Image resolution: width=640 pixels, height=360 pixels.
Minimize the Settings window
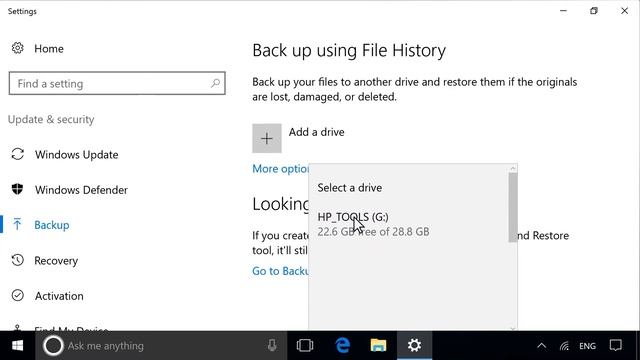coord(563,11)
